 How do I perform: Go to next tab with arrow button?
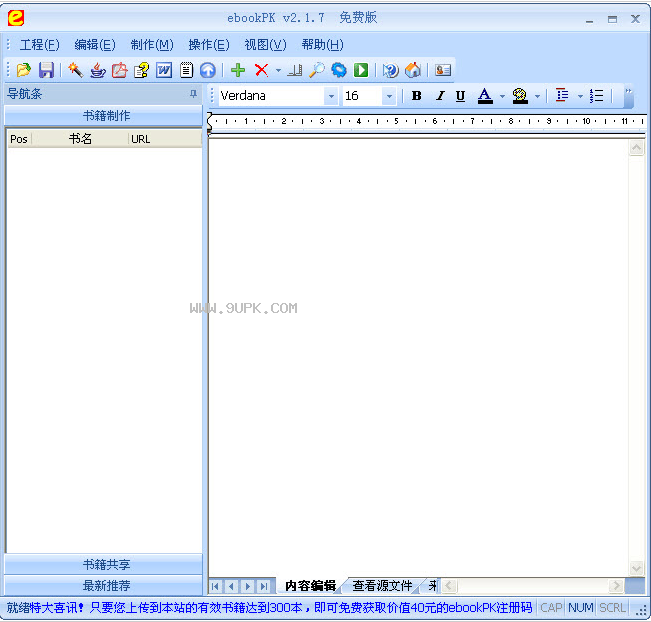click(248, 586)
